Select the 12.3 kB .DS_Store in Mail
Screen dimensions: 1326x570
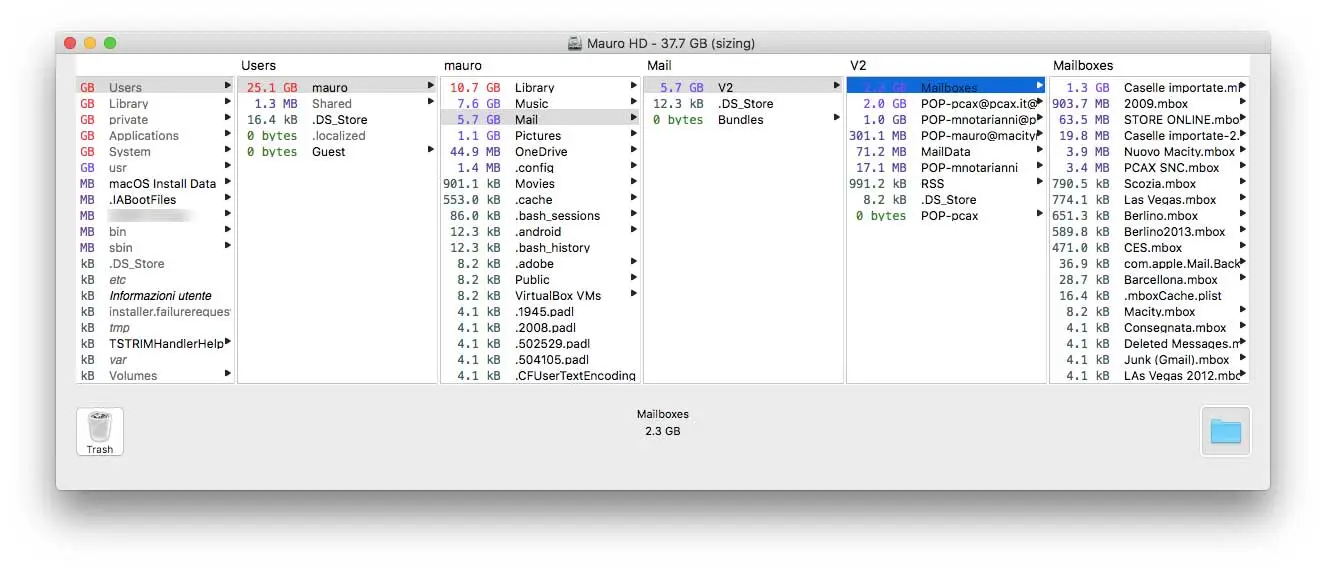coord(743,104)
